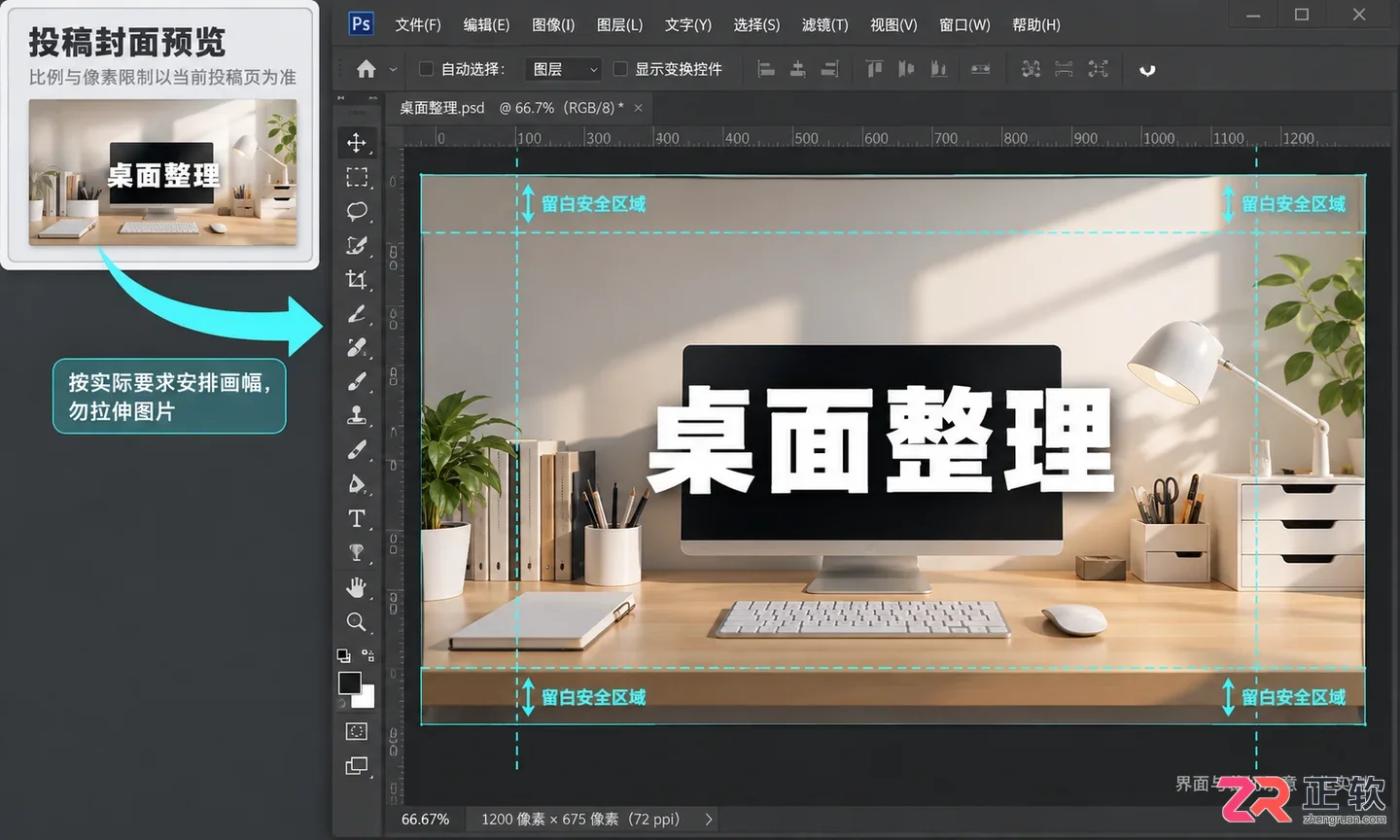Open the 图像(I) menu
This screenshot has width=1400, height=840.
click(553, 24)
